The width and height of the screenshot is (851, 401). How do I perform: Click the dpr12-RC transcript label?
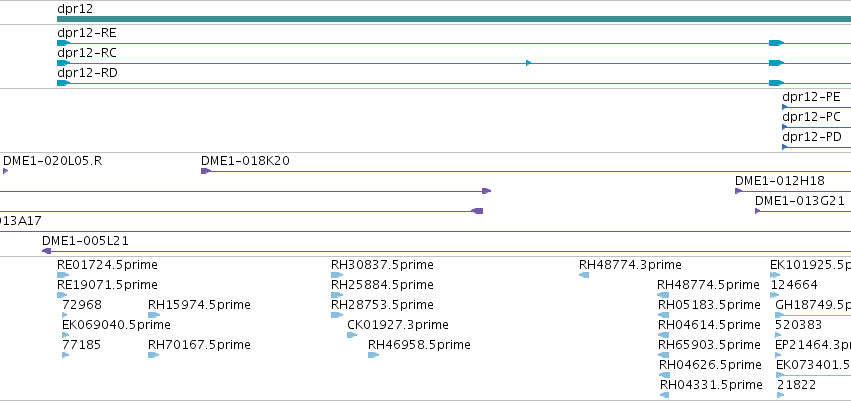click(x=87, y=53)
